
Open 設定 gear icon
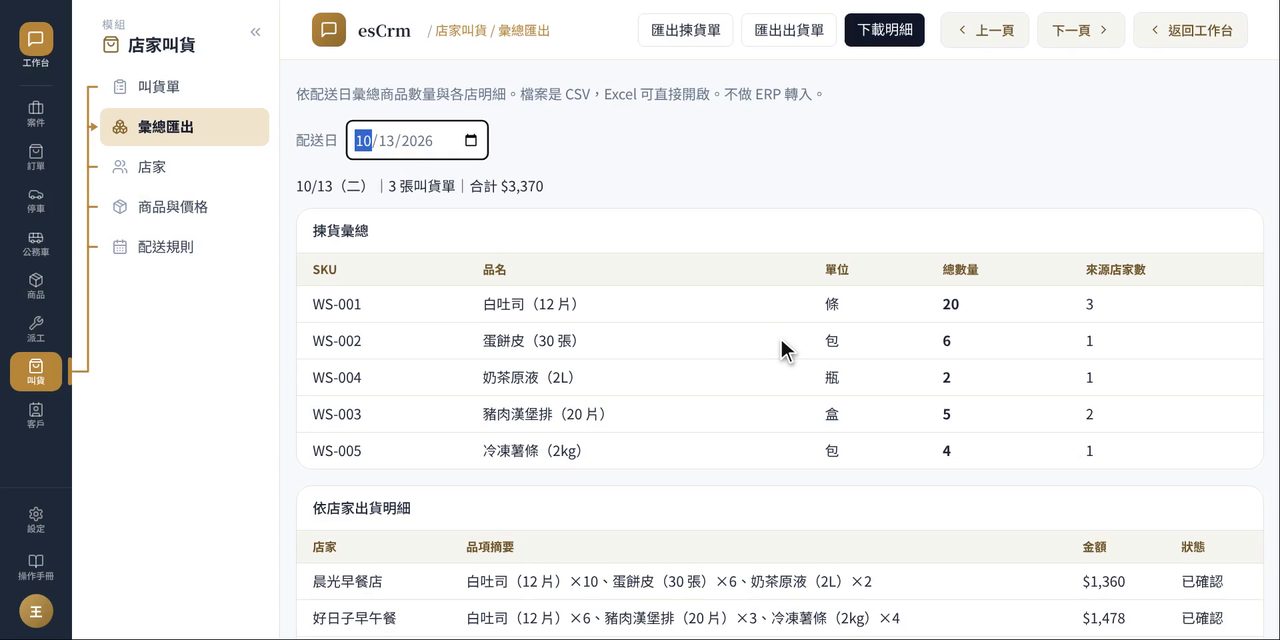36,519
